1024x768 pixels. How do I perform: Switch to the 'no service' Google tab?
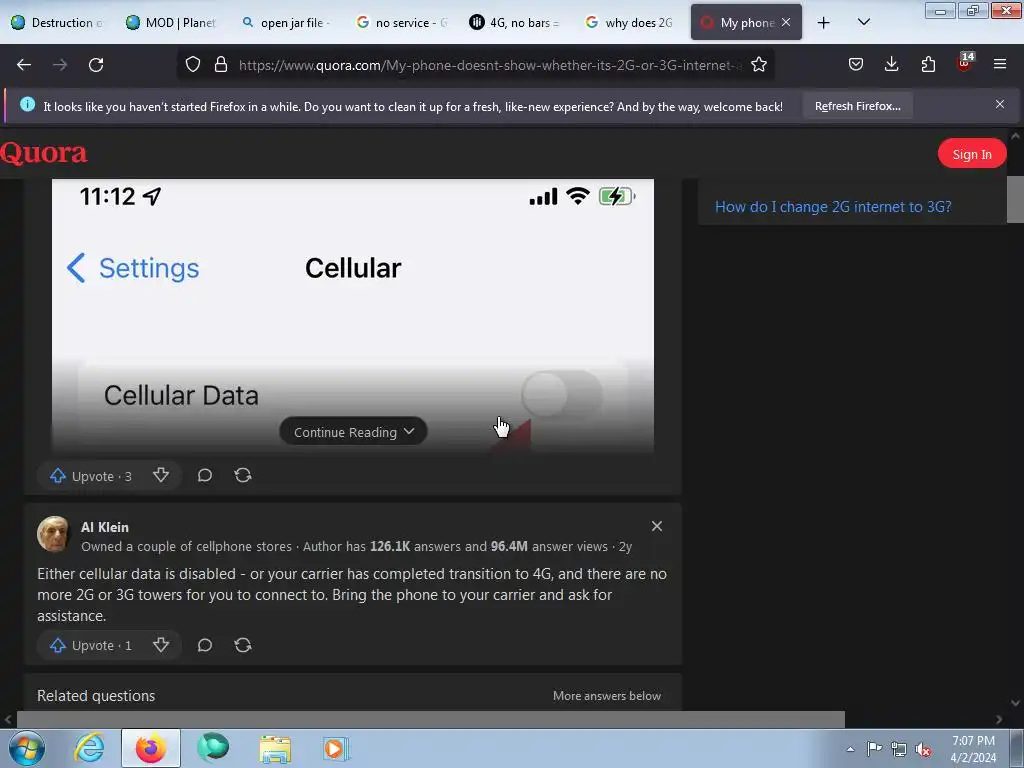click(x=400, y=22)
